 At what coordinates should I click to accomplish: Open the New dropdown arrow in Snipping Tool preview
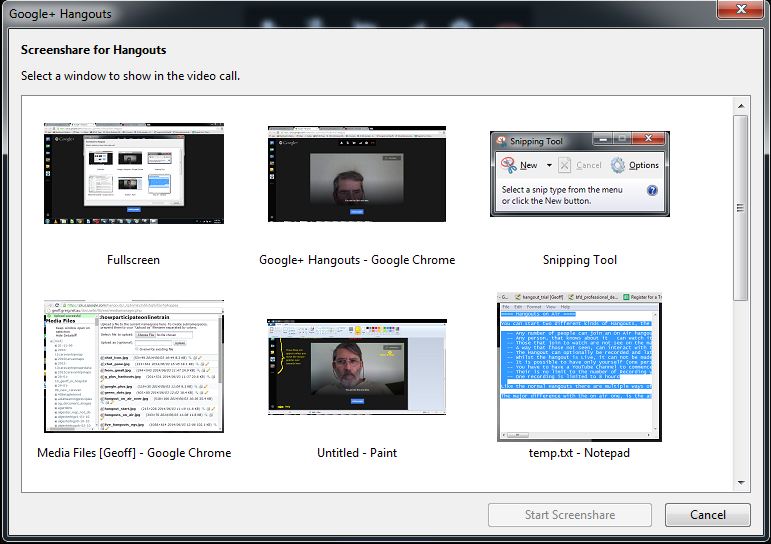point(550,166)
